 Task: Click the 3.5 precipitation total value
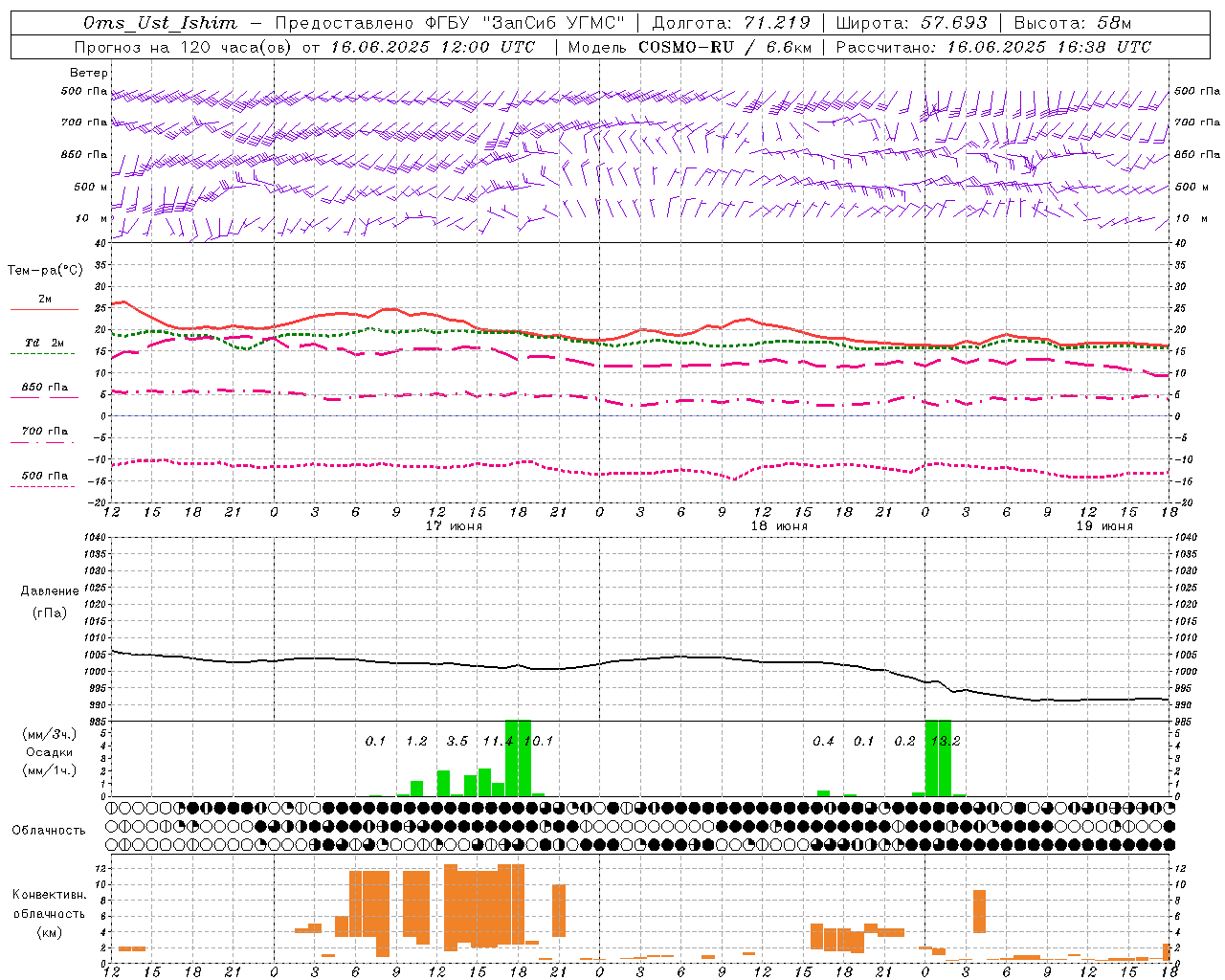click(x=457, y=742)
